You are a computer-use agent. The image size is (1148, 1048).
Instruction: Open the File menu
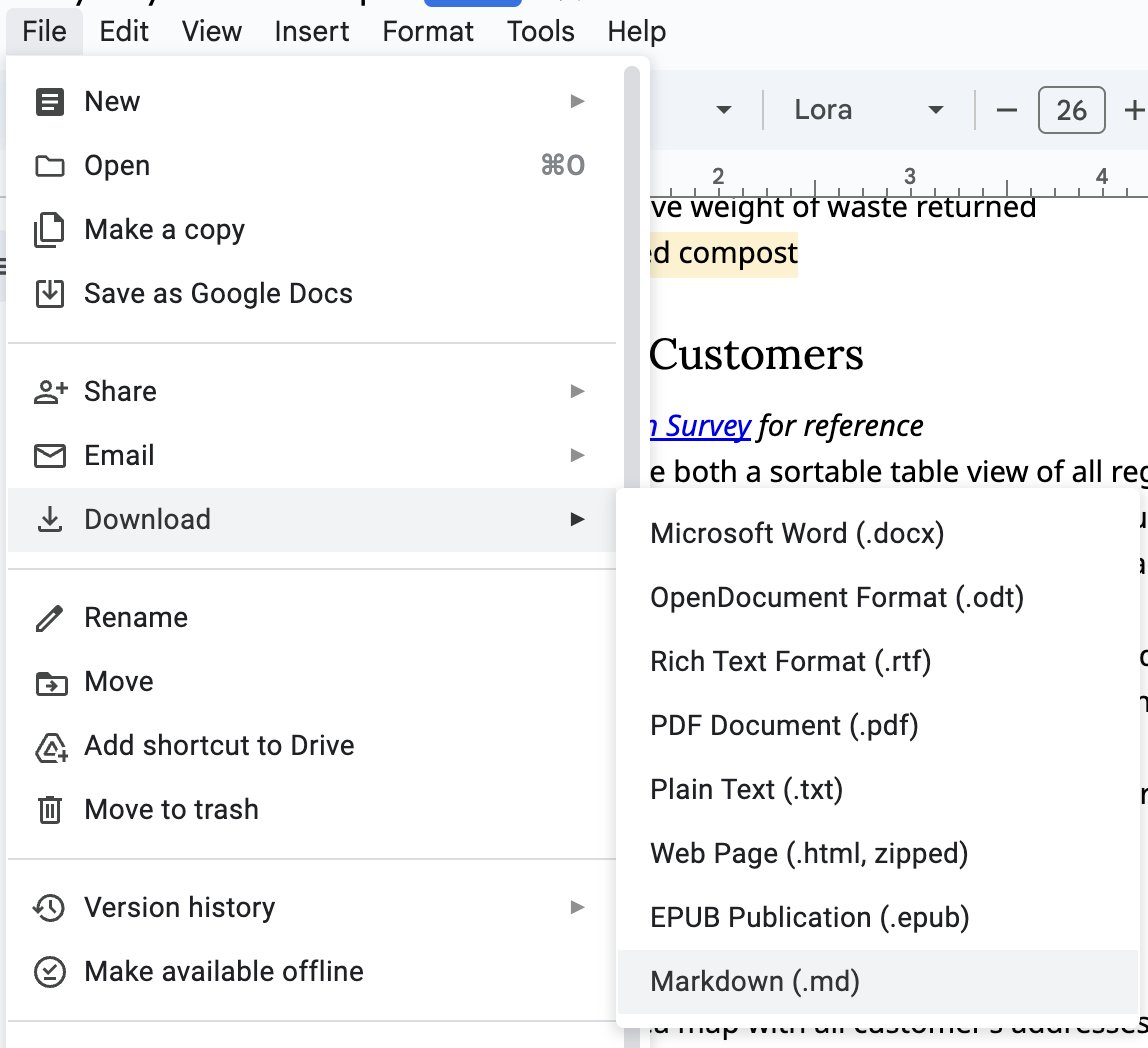click(44, 31)
